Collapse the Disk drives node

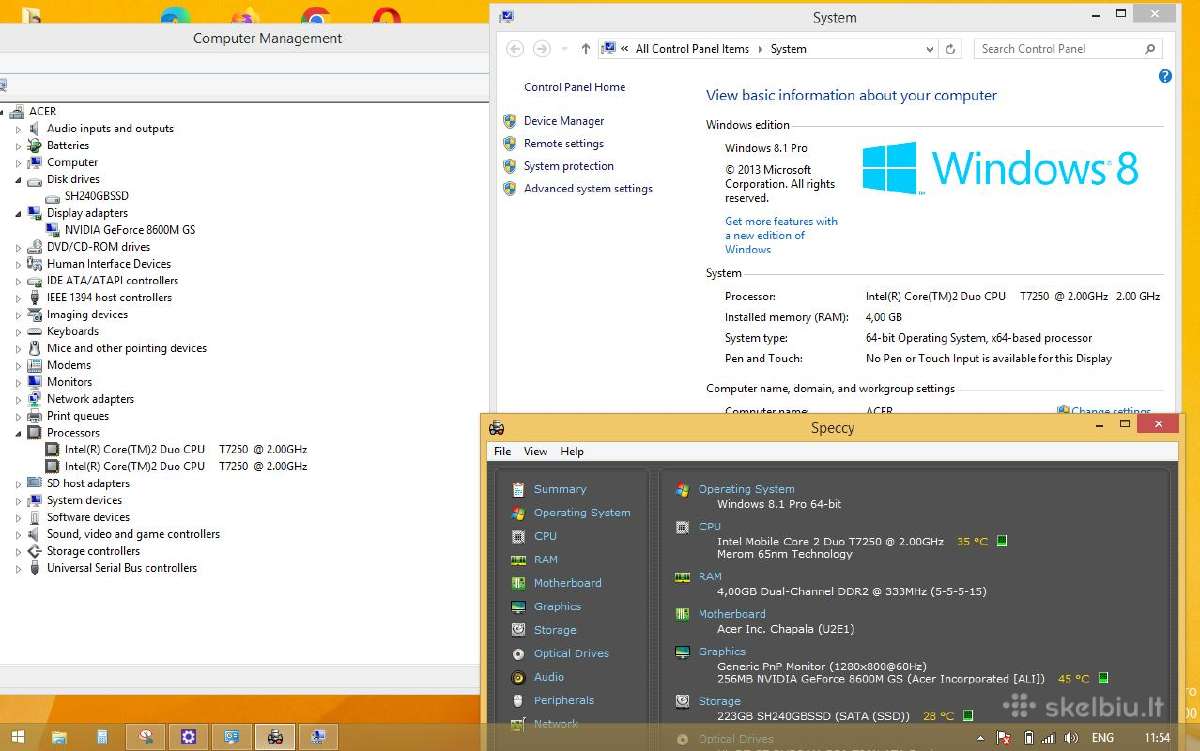(x=18, y=180)
